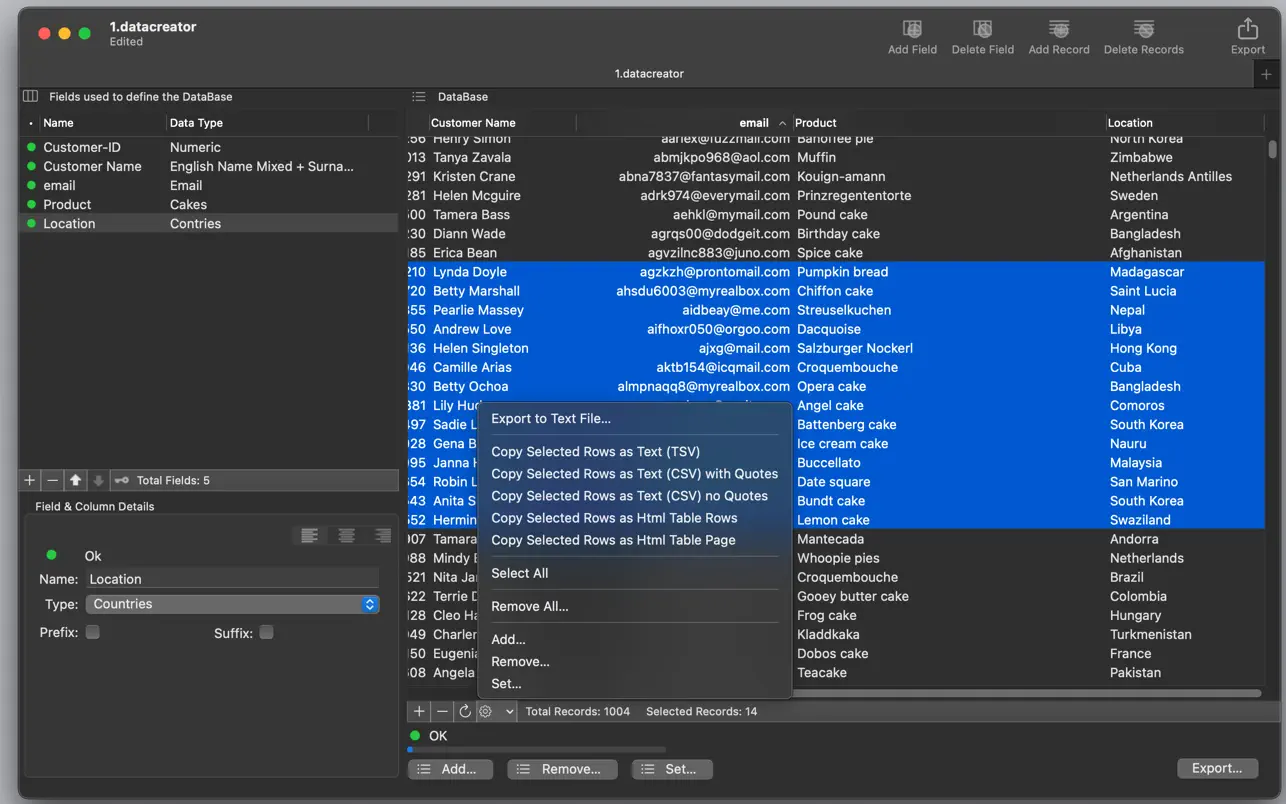Move the selected field up with arrow icon
The image size is (1286, 804).
click(x=76, y=481)
